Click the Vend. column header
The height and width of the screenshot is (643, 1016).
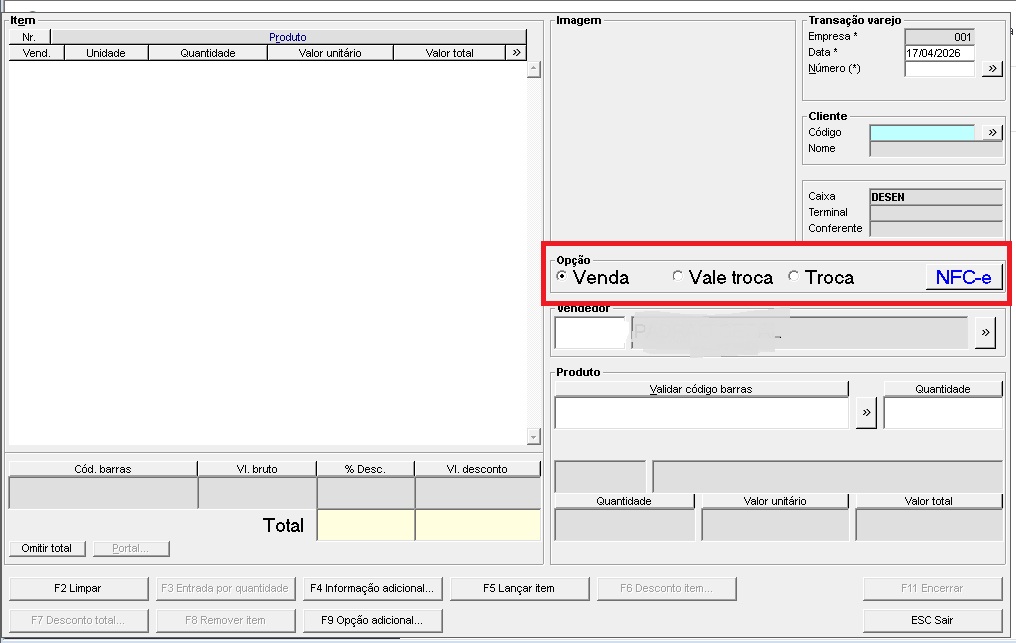[36, 53]
